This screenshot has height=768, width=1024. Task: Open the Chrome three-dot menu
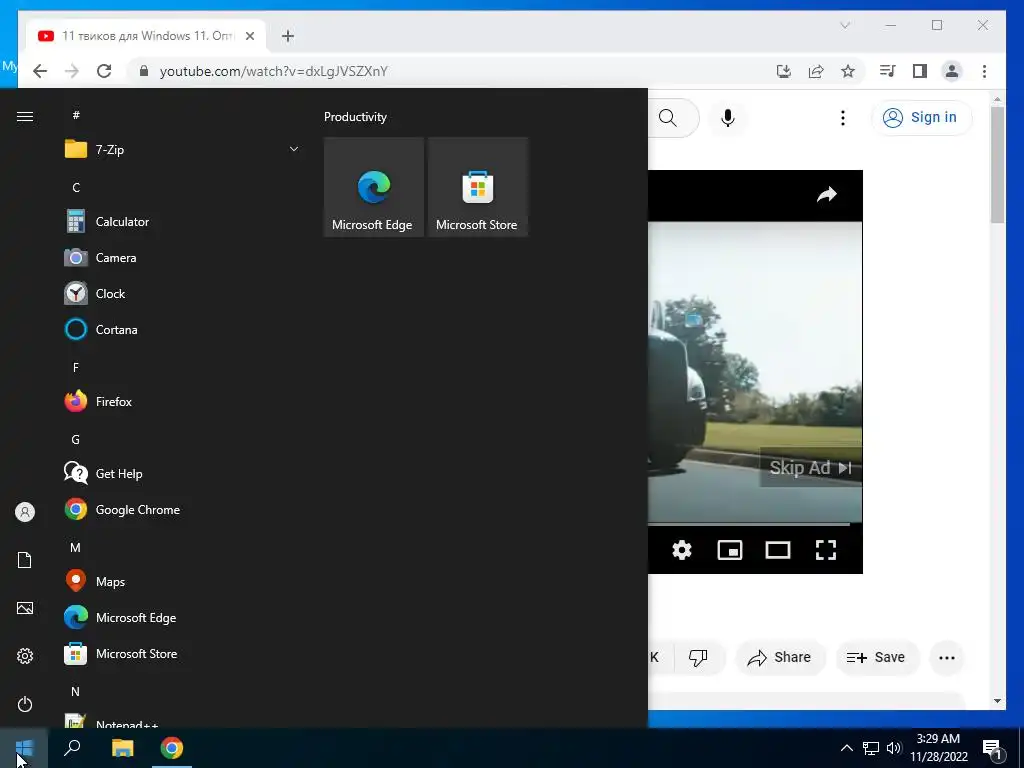pos(984,71)
